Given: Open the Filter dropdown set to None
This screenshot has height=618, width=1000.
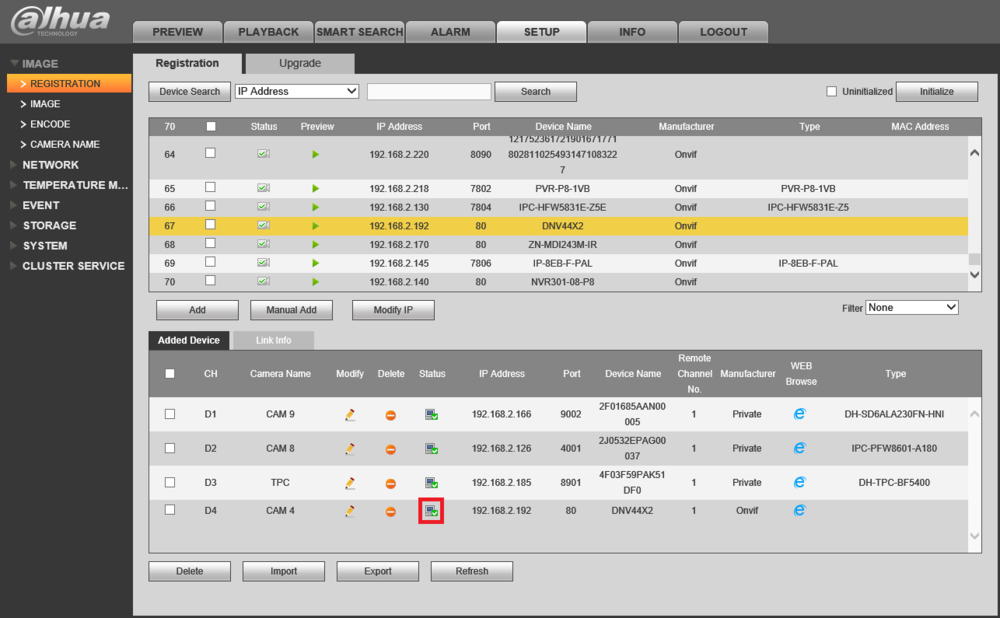Looking at the screenshot, I should coord(912,307).
